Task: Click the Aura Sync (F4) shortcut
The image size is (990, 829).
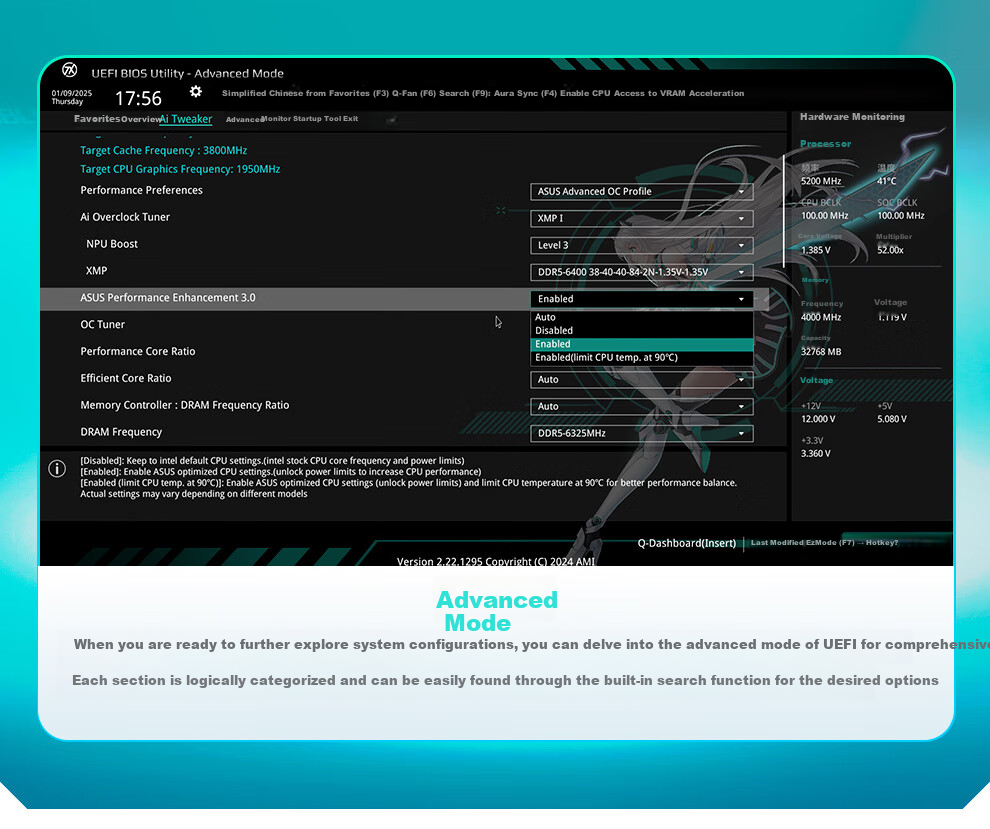Action: click(x=525, y=93)
